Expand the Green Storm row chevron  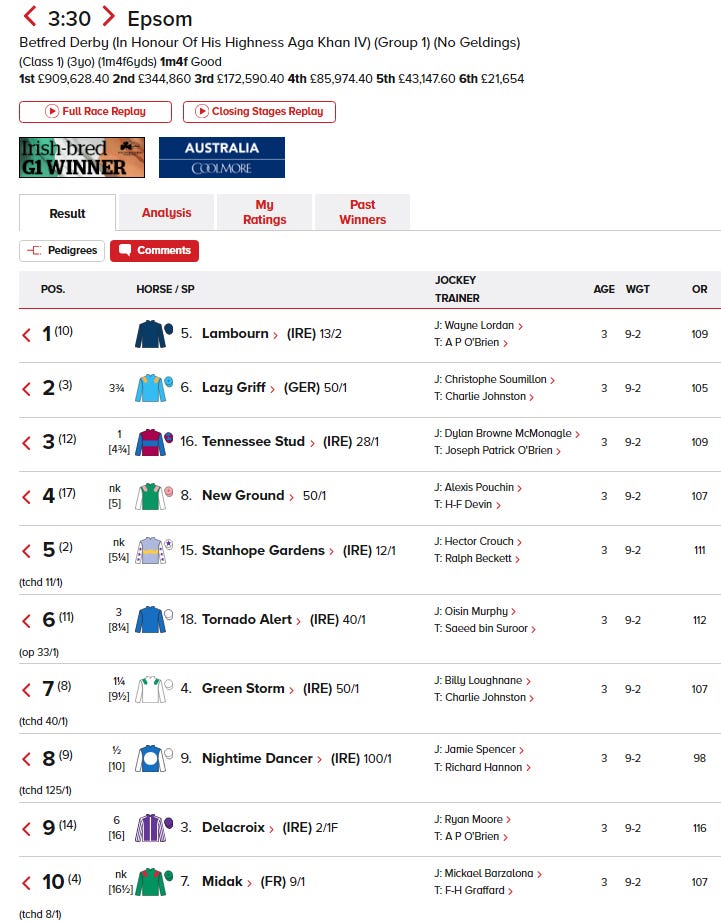26,689
